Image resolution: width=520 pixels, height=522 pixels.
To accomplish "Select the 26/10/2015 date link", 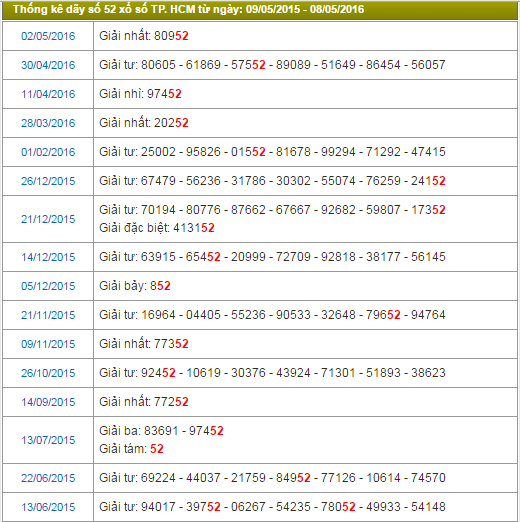I will pyautogui.click(x=48, y=373).
